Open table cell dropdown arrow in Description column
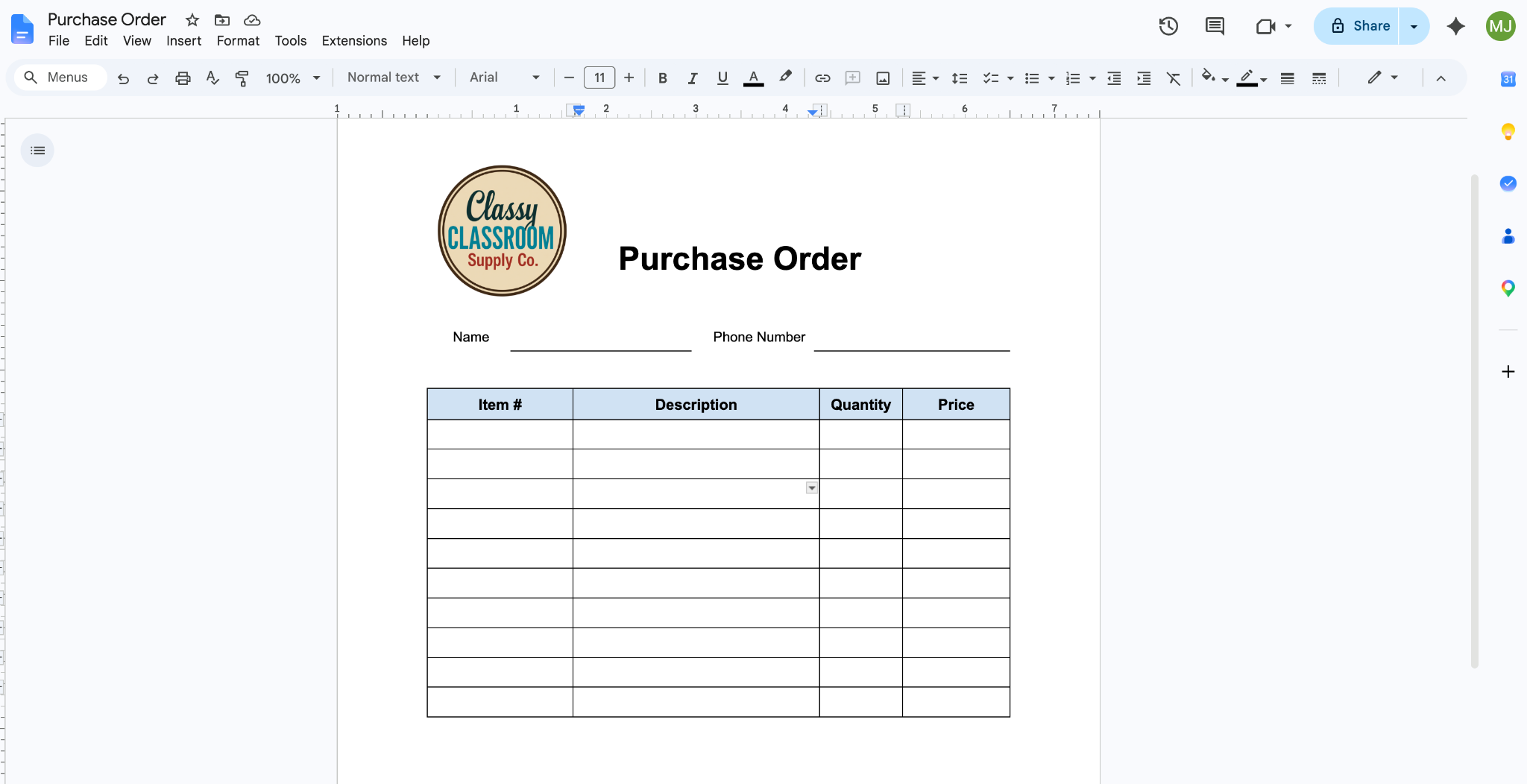 tap(812, 487)
